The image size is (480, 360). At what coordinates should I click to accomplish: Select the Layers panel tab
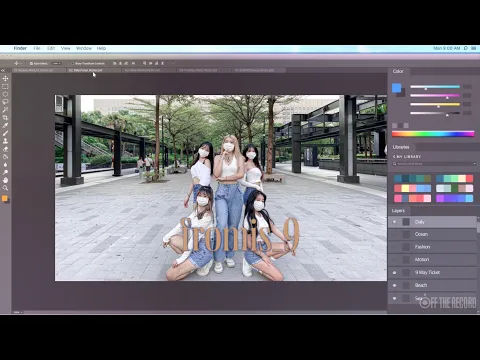[398, 211]
